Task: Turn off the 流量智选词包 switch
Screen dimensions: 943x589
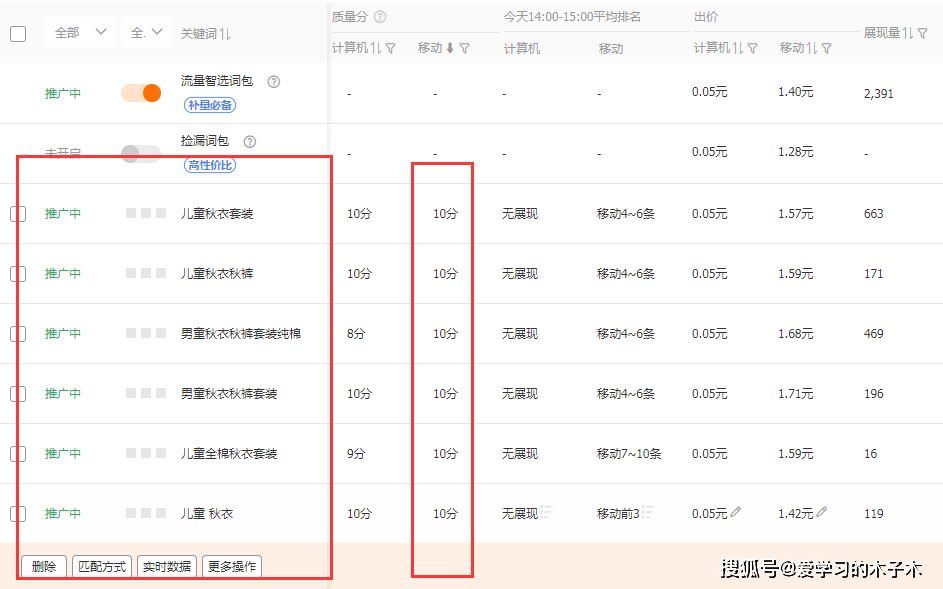Action: point(143,91)
